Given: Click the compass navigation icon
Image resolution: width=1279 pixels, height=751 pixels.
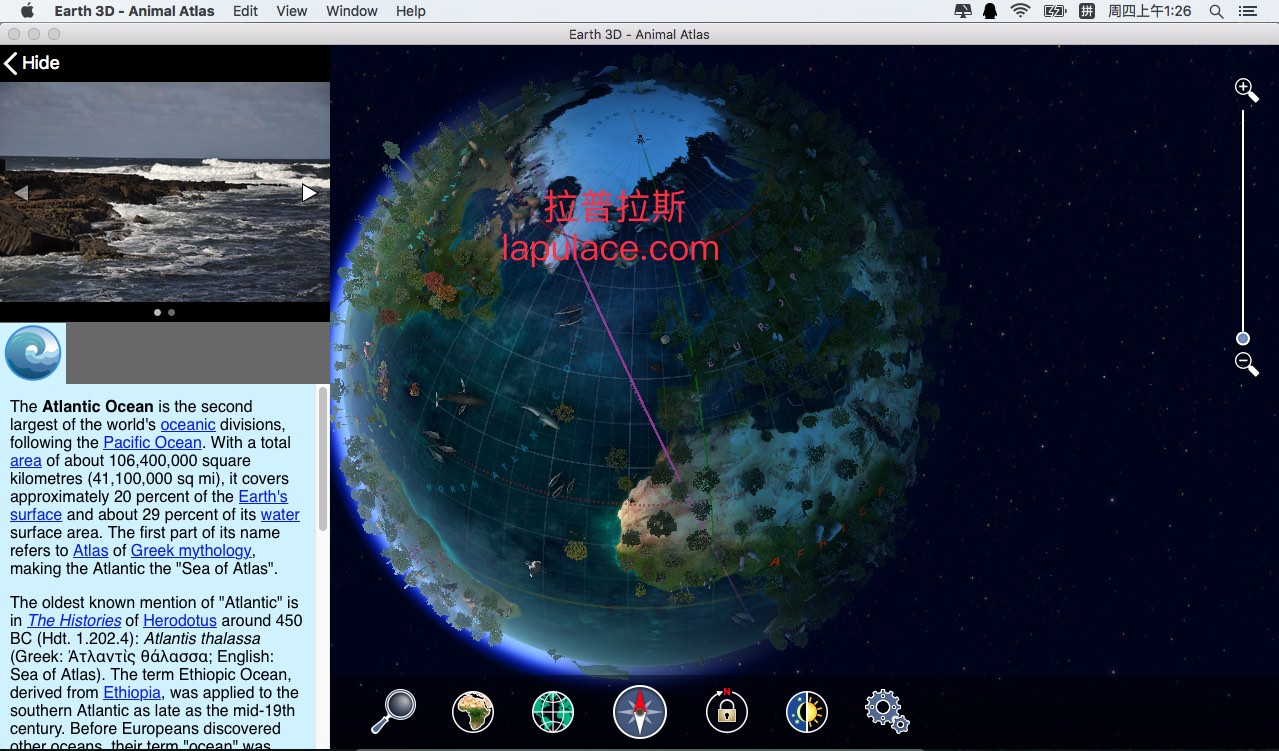Looking at the screenshot, I should [639, 712].
